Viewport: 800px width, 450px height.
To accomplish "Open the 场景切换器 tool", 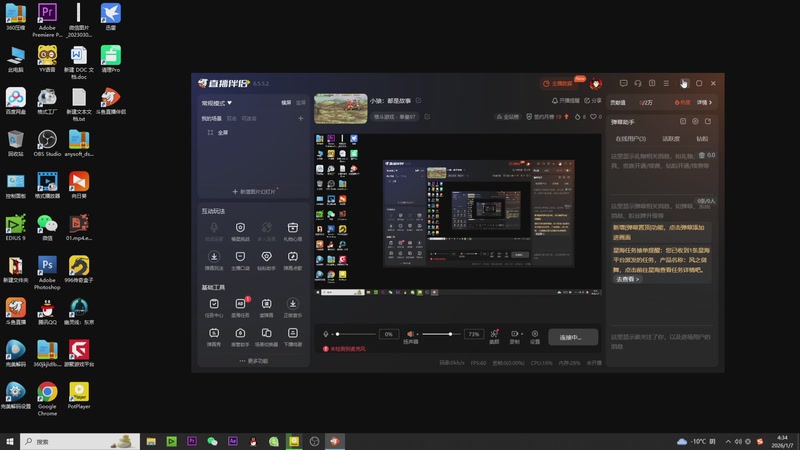I will click(x=266, y=337).
